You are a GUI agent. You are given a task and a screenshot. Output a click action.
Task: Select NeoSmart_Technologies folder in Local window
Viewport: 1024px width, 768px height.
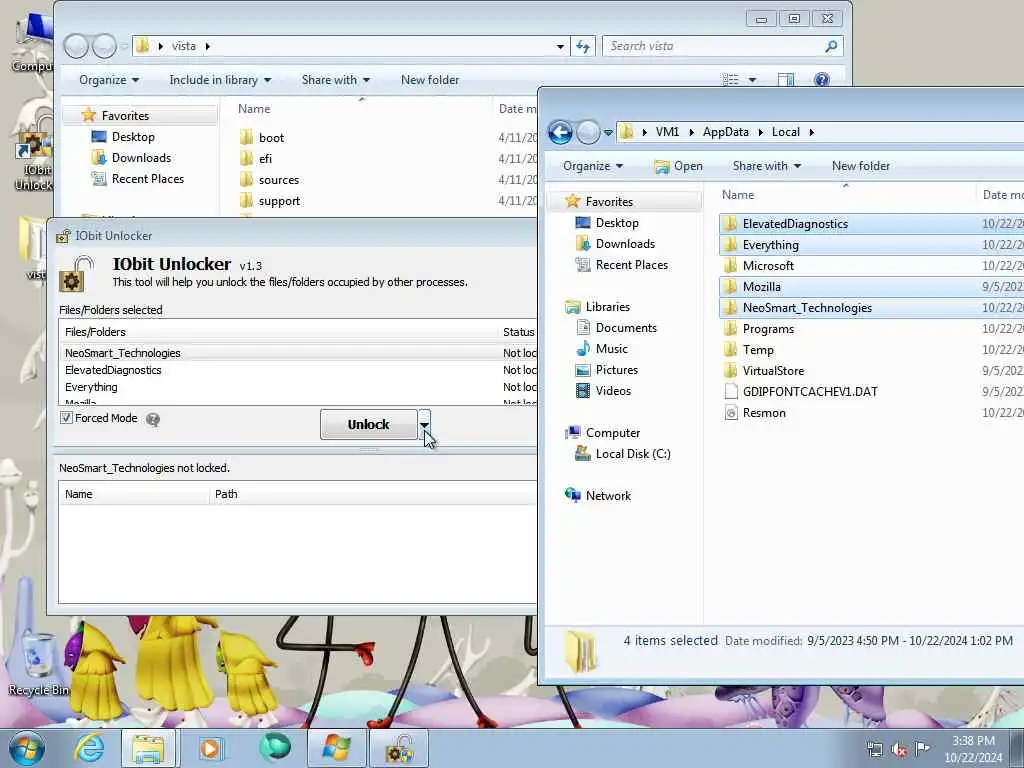click(807, 308)
